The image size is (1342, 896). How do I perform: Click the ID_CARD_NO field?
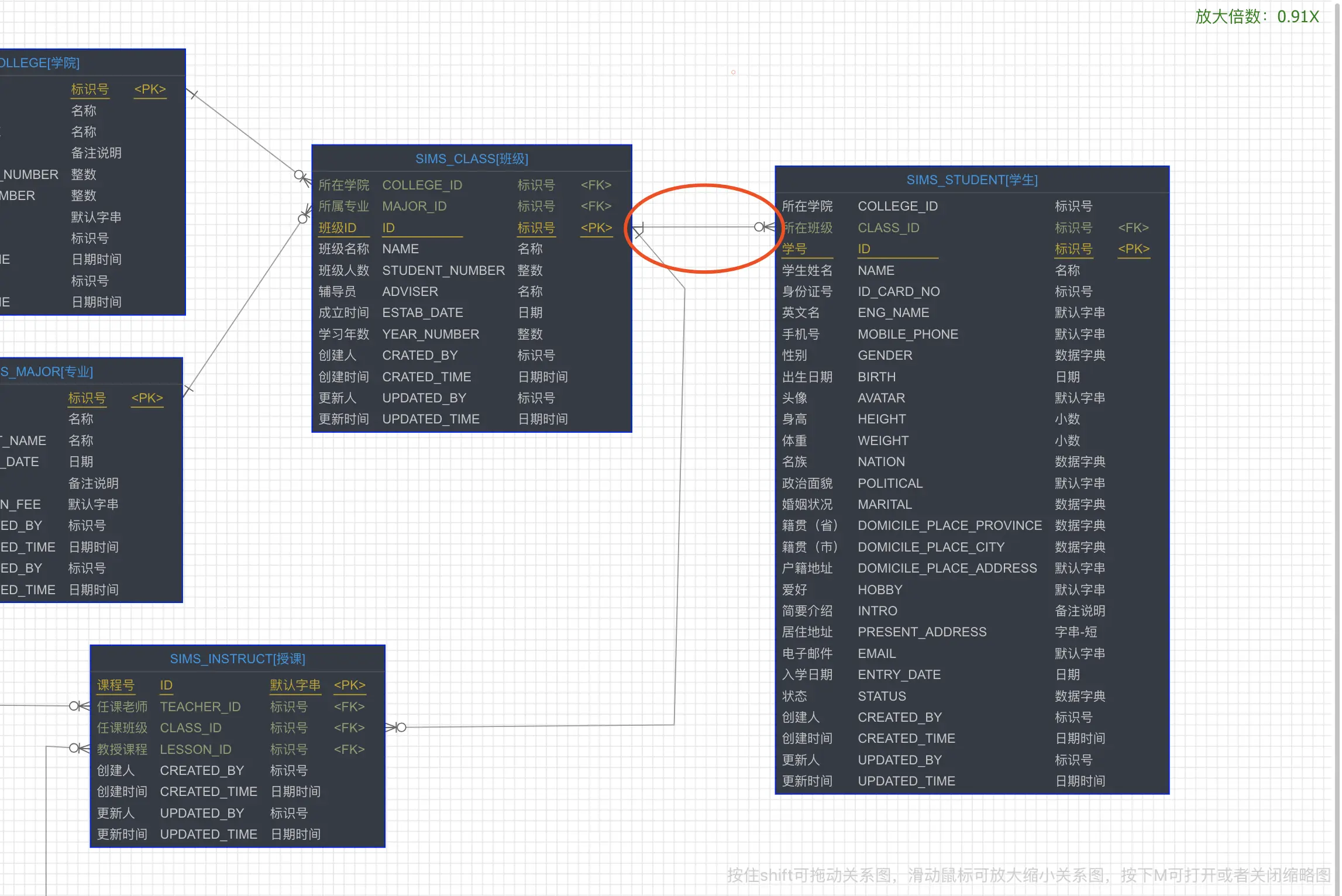(x=899, y=291)
